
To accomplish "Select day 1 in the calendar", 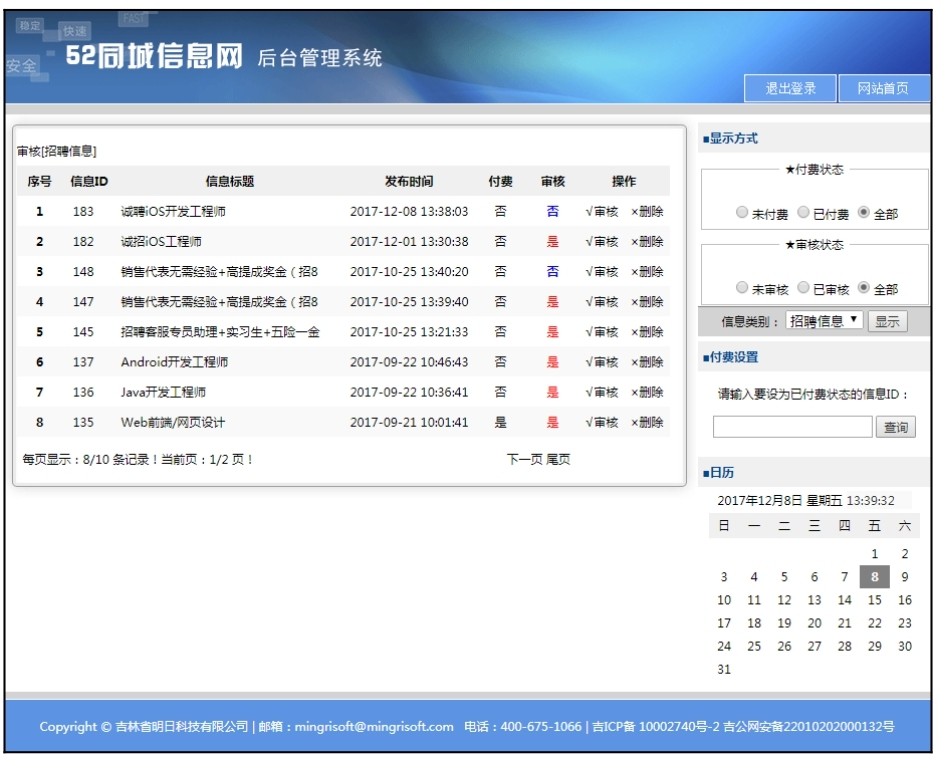I will click(875, 554).
